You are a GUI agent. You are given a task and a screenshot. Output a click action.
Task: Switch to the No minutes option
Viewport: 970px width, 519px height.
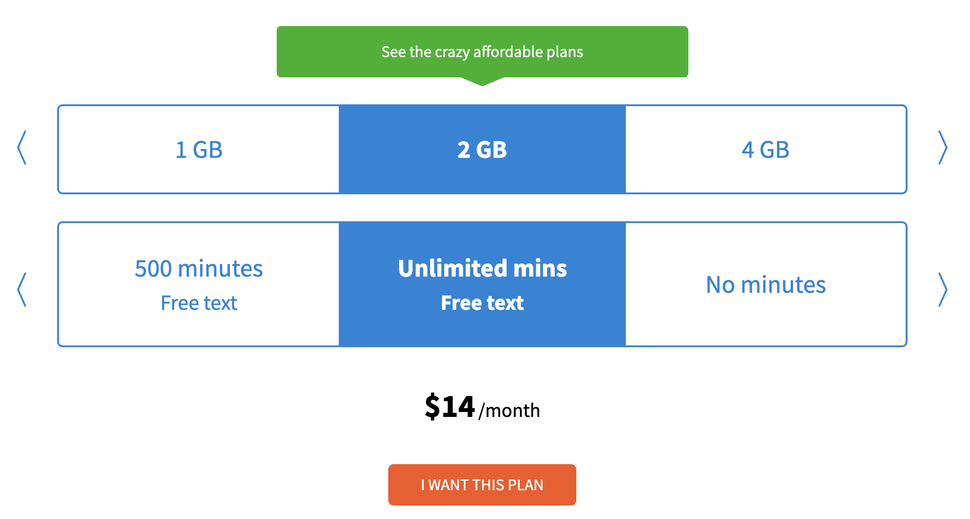(x=765, y=285)
